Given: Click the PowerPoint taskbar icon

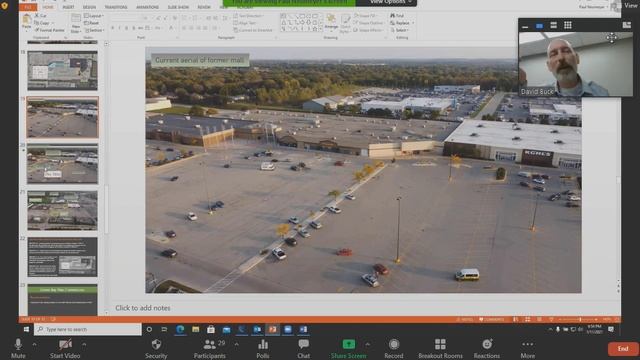Looking at the screenshot, I should 273,329.
